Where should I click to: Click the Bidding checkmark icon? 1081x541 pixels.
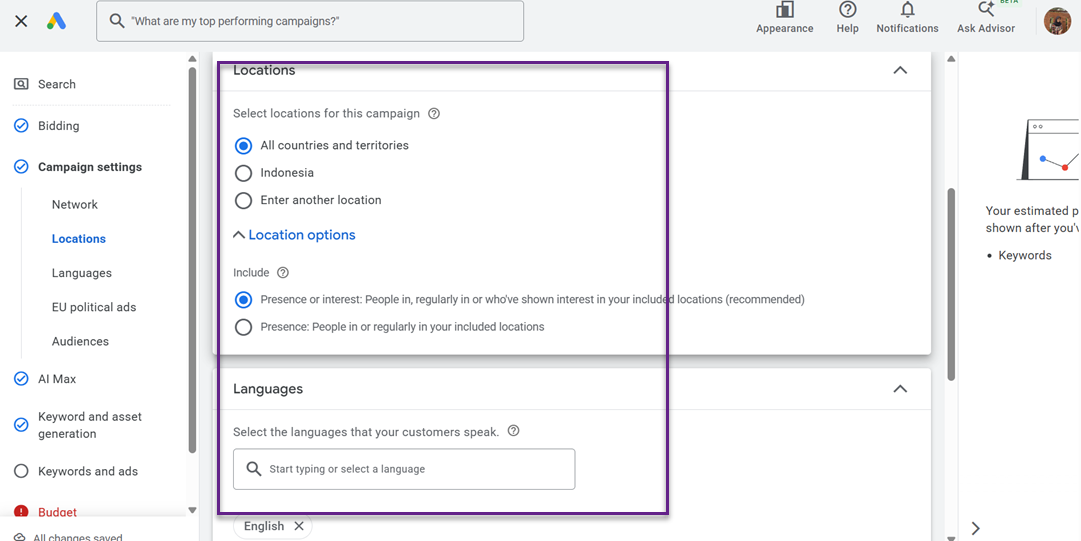tap(21, 126)
